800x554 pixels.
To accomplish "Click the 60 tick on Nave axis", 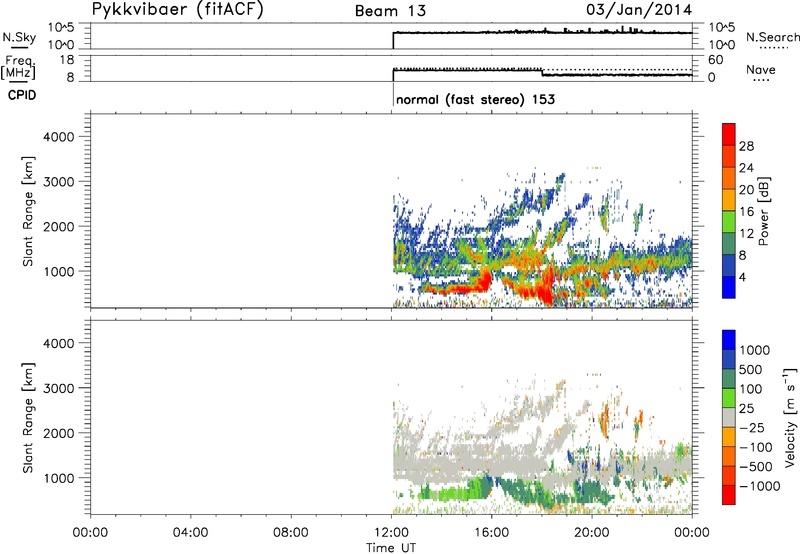I will click(x=715, y=60).
